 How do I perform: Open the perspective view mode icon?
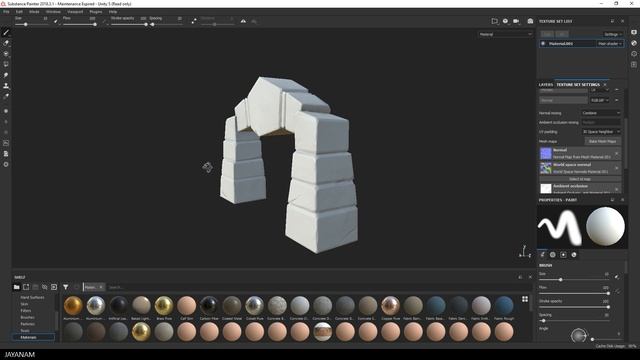pos(495,21)
